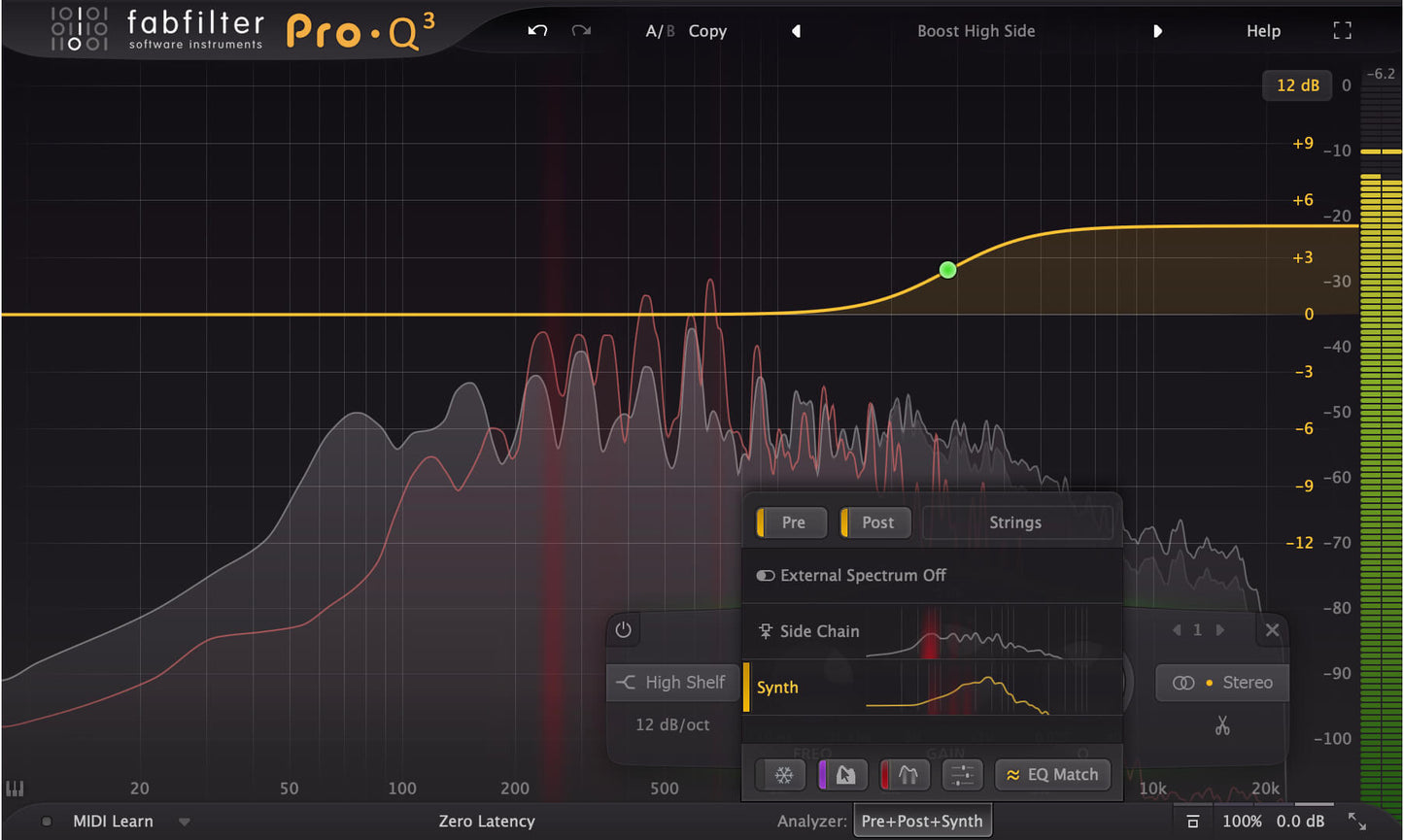The height and width of the screenshot is (840, 1404).
Task: Open the Help menu button
Action: point(1263,31)
